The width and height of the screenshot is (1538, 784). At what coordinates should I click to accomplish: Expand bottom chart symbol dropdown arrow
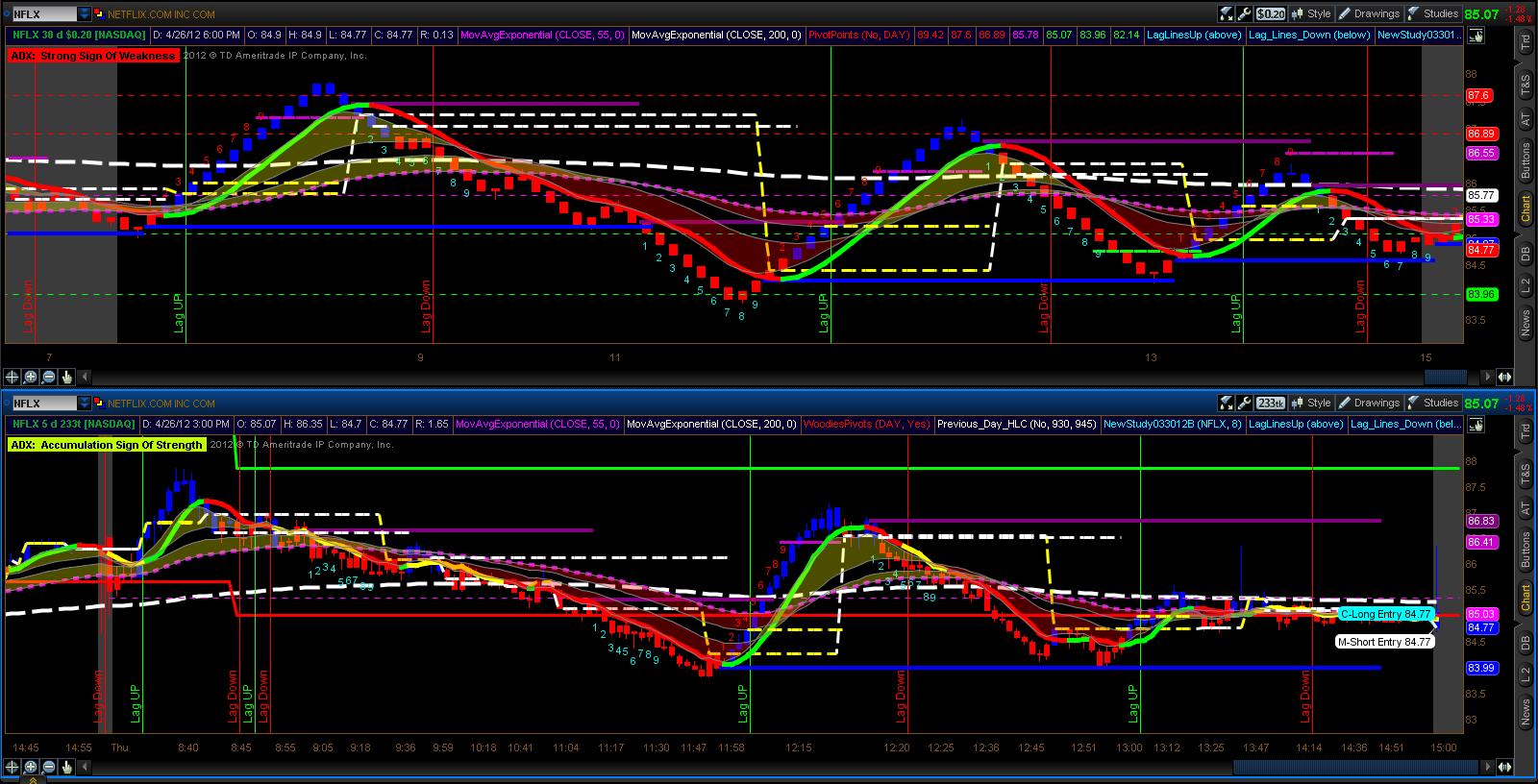click(x=85, y=404)
